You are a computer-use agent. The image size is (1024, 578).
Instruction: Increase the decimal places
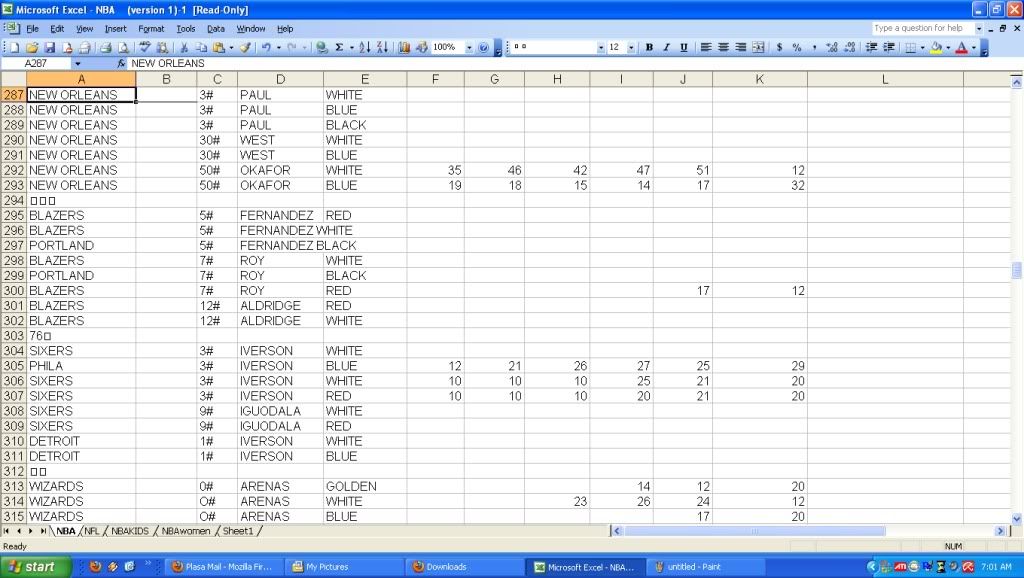pos(832,48)
